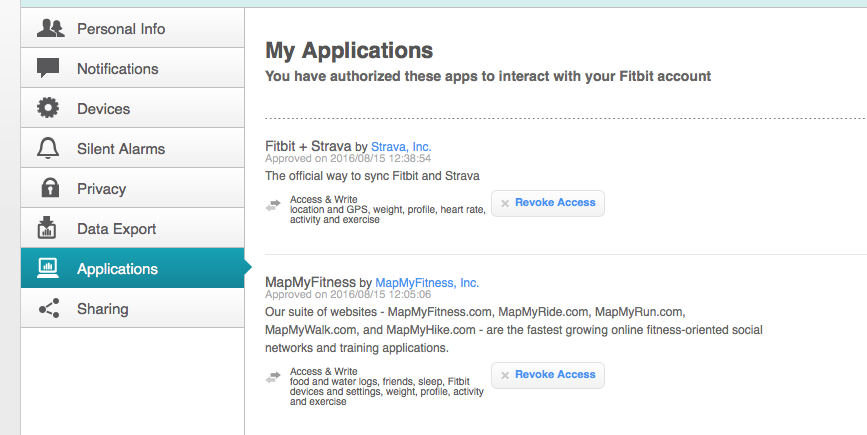Click the MapMyFitness access arrows icon
867x435 pixels.
coord(273,377)
